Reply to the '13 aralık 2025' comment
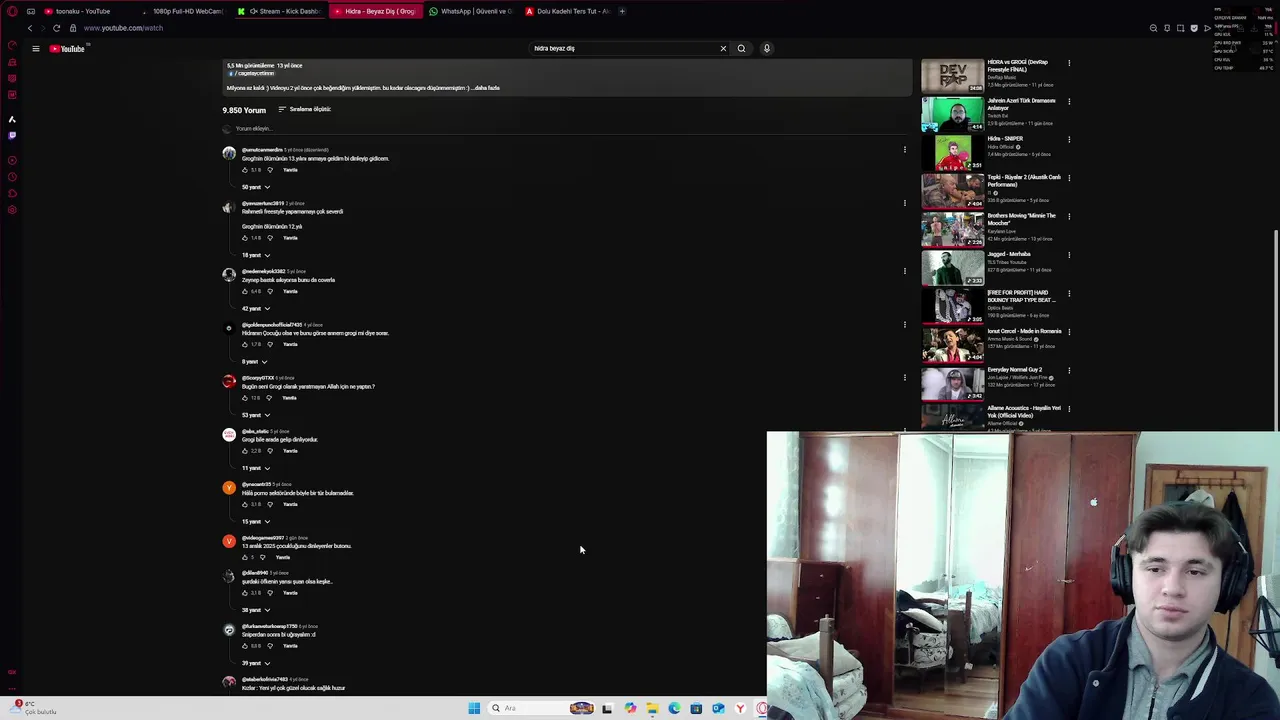Screen dimensions: 1280x720 point(283,557)
